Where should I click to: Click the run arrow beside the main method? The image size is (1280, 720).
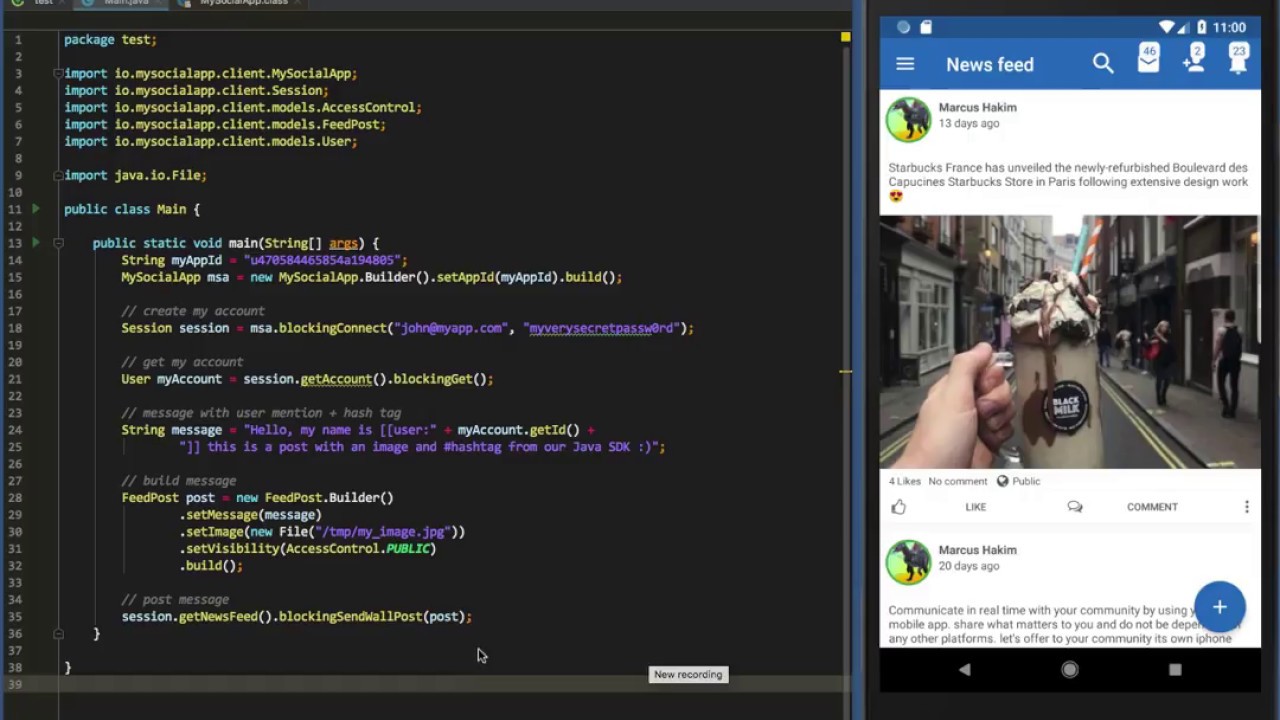(x=36, y=243)
